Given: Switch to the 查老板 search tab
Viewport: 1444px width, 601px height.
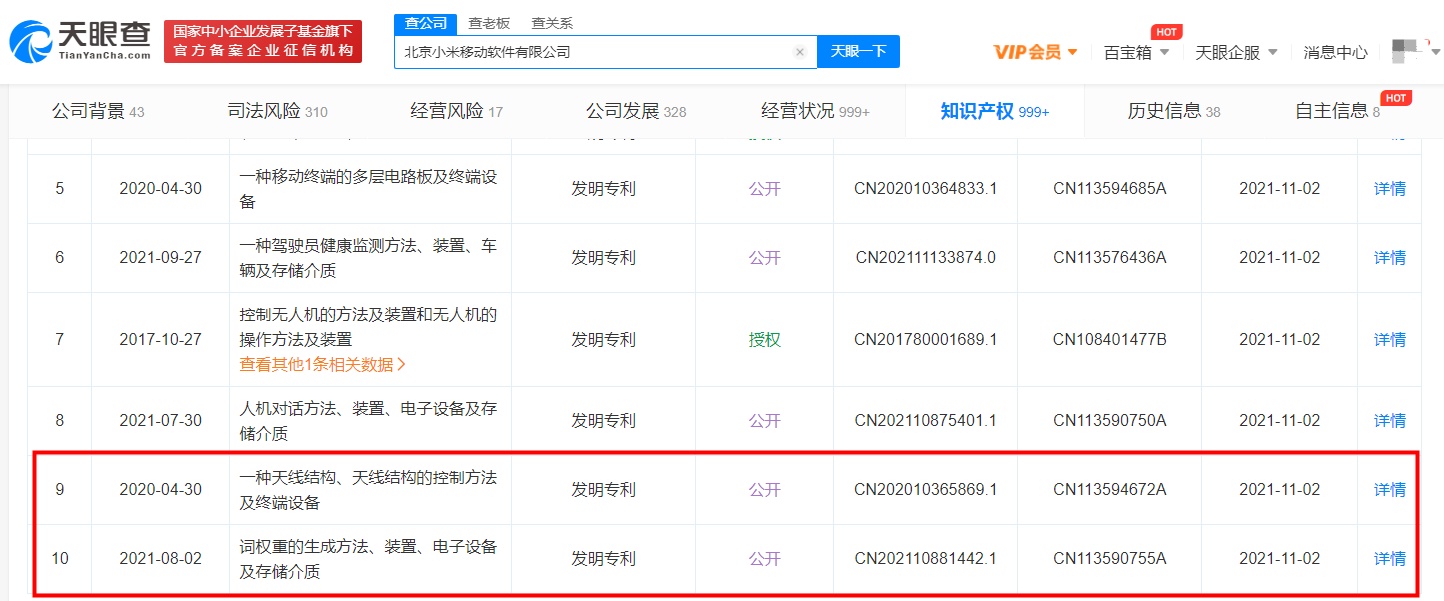Looking at the screenshot, I should (489, 23).
